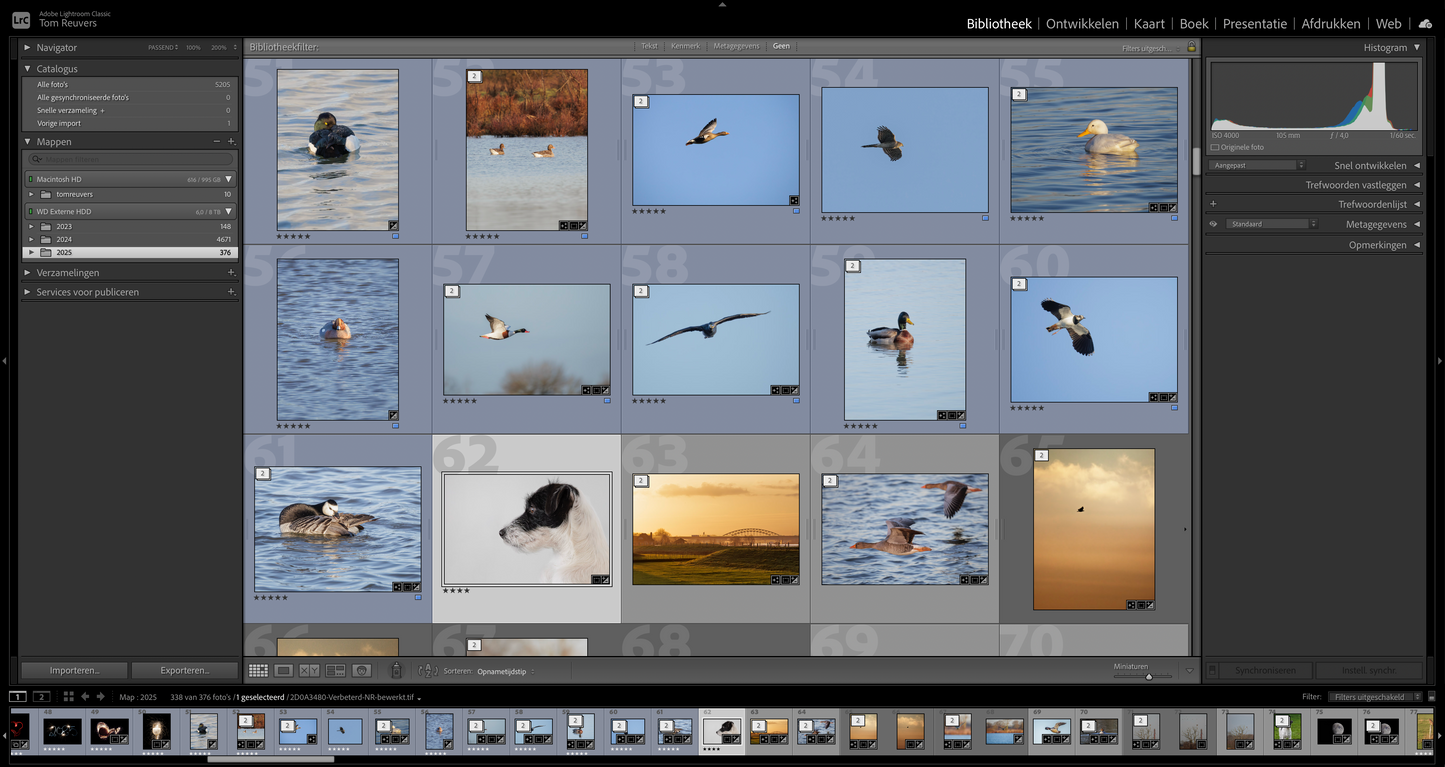Click the Importeren button
1445x767 pixels.
click(x=74, y=670)
